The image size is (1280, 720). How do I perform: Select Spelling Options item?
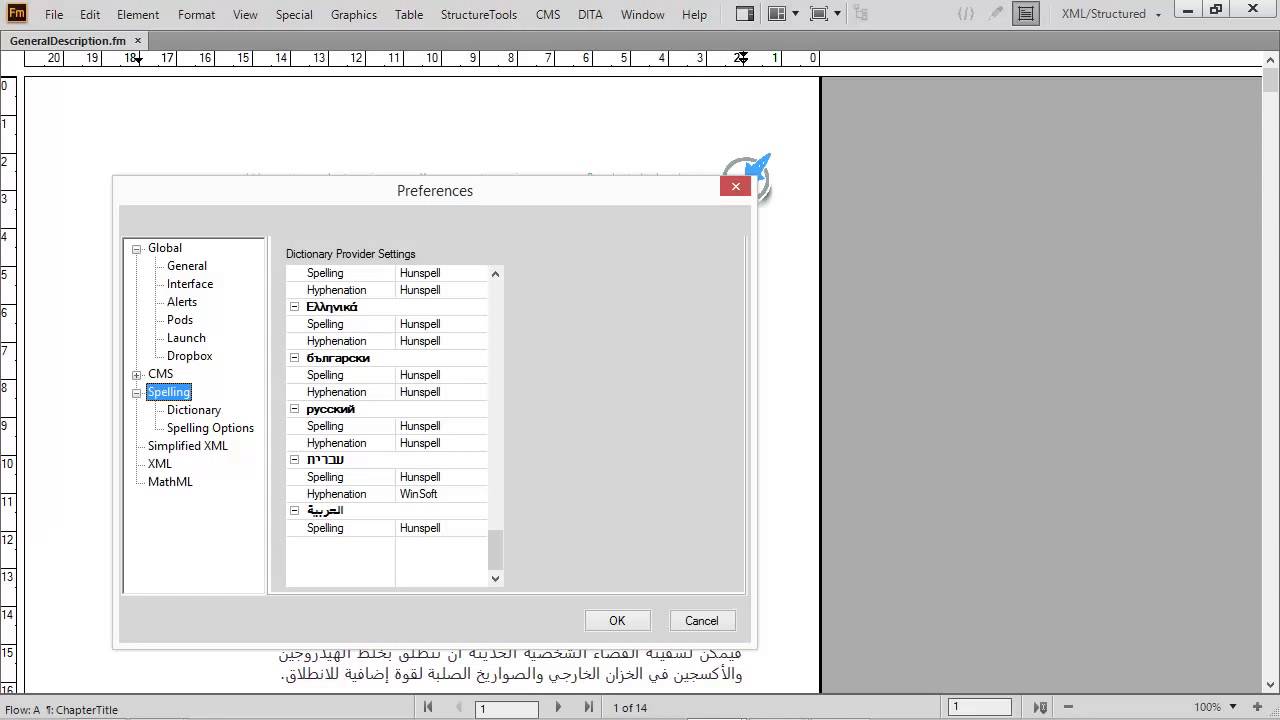210,428
